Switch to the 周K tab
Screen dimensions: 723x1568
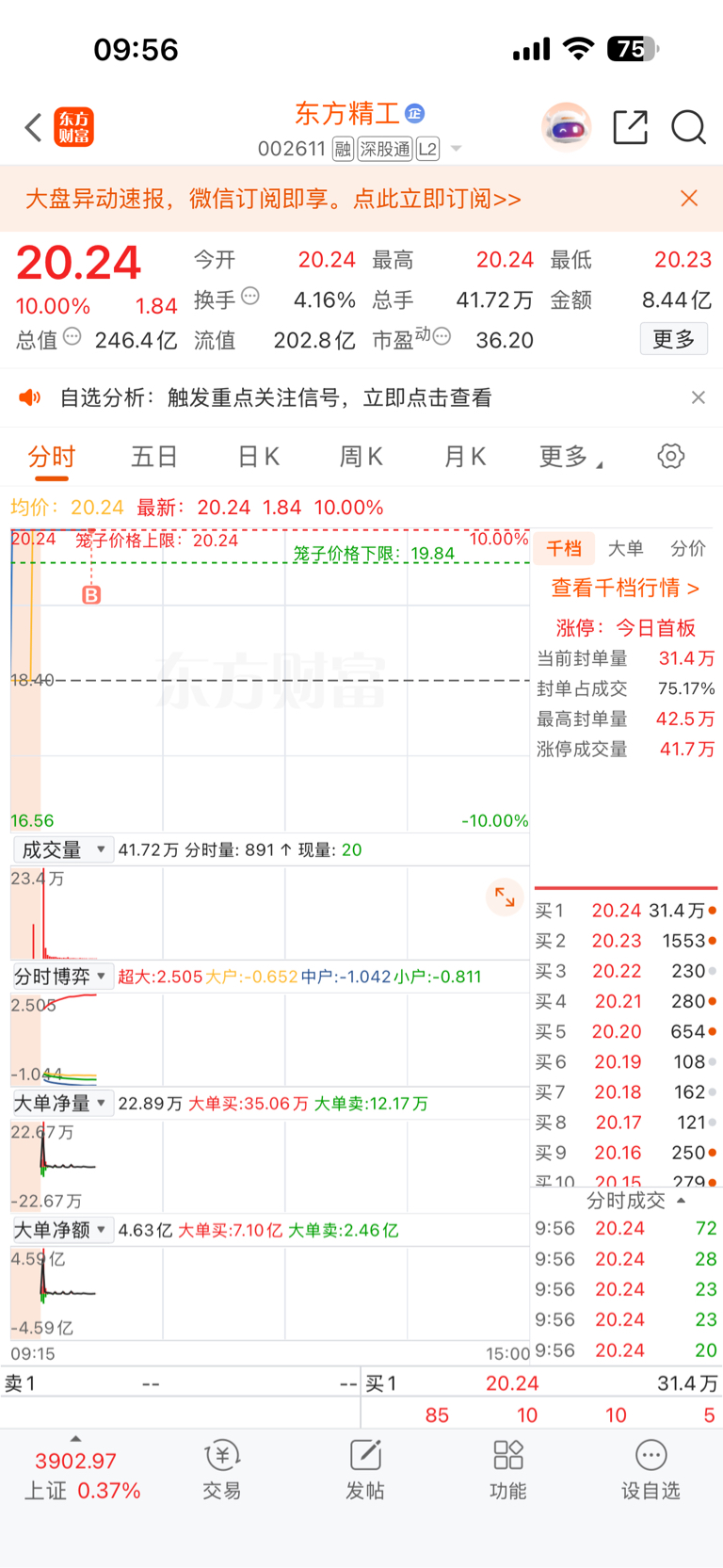point(361,457)
